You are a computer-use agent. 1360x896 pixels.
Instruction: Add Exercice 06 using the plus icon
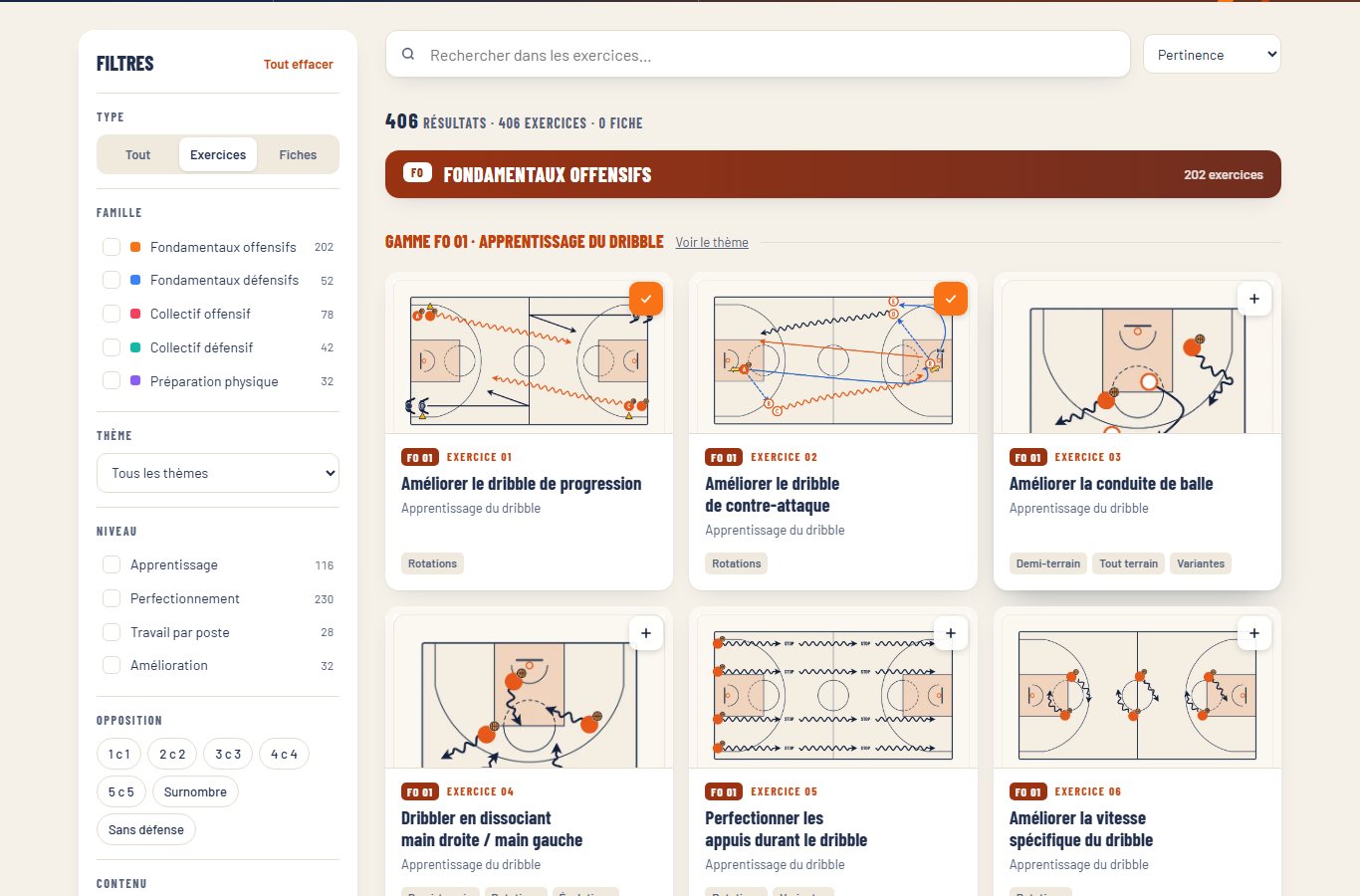[x=1254, y=633]
